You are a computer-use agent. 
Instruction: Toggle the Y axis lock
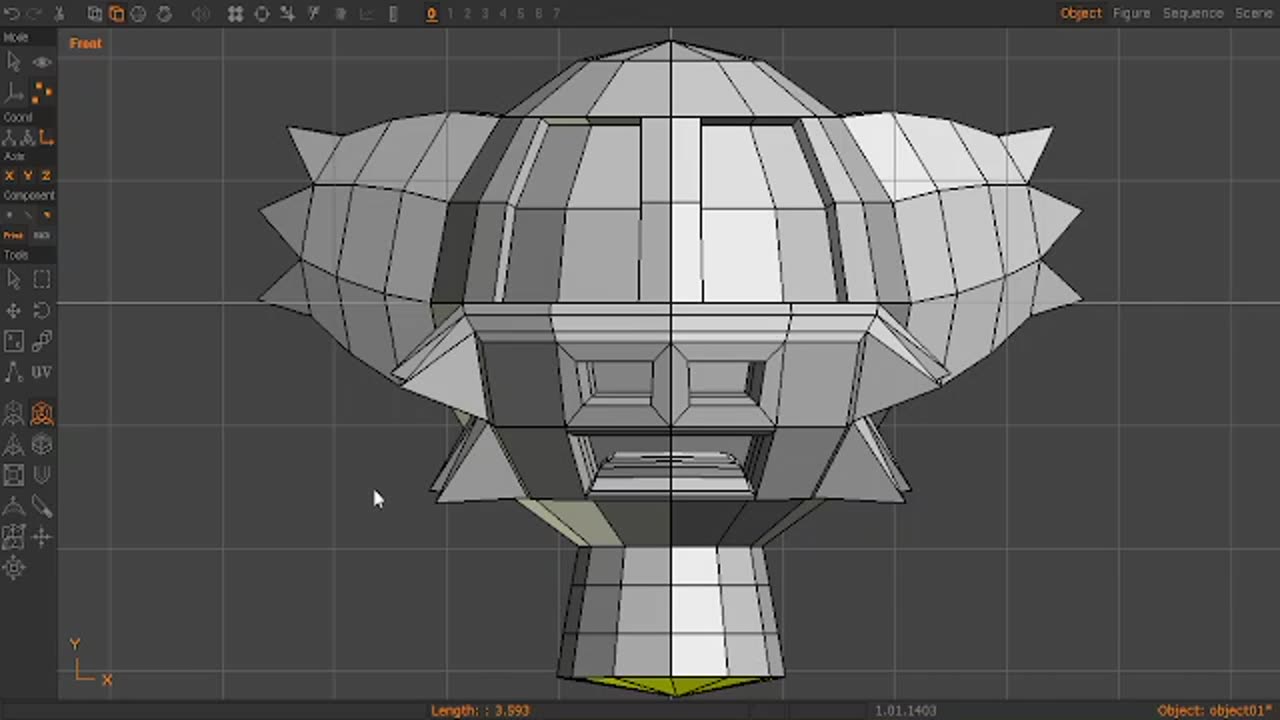[x=28, y=176]
